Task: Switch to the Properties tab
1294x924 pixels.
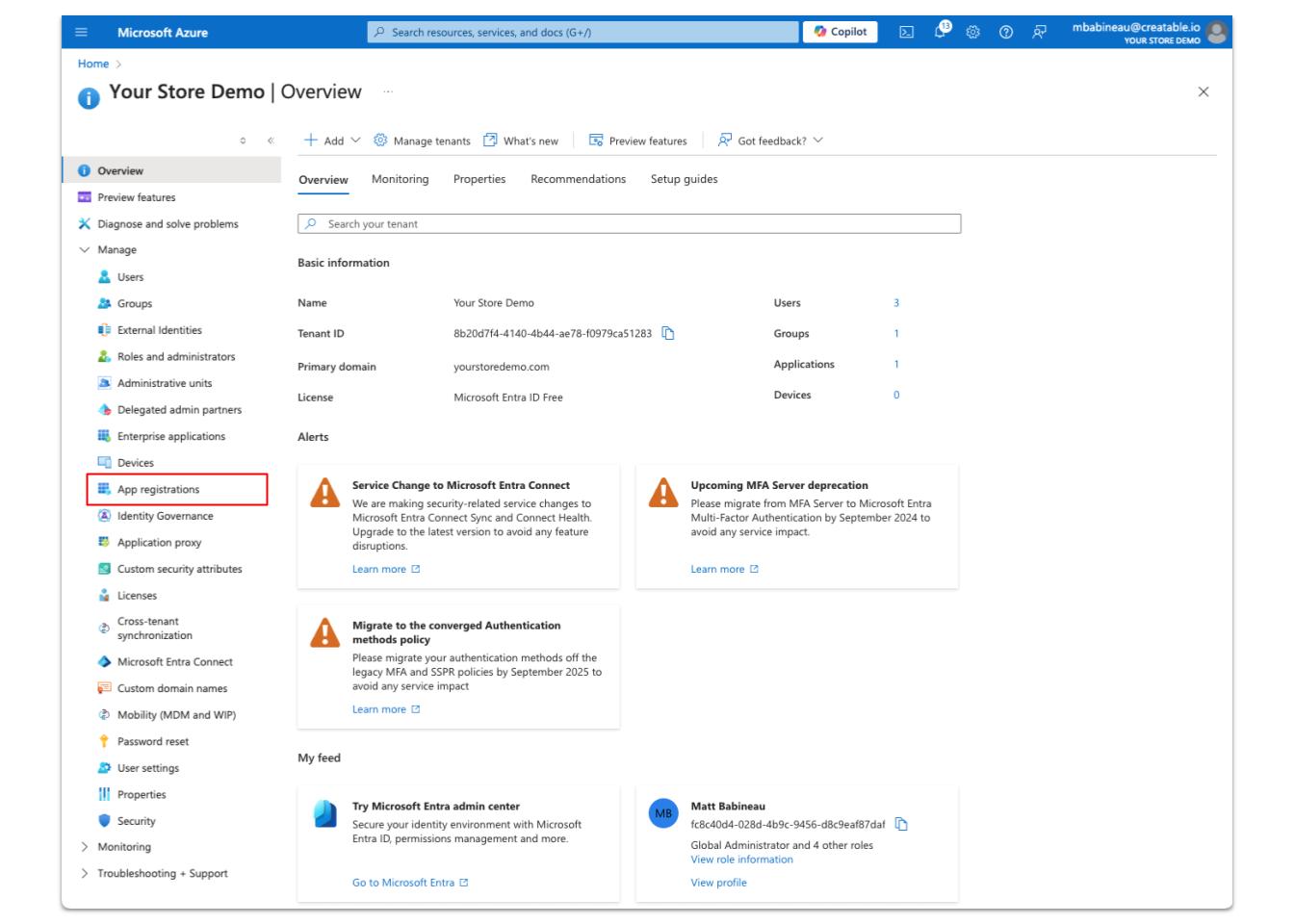Action: click(x=479, y=180)
